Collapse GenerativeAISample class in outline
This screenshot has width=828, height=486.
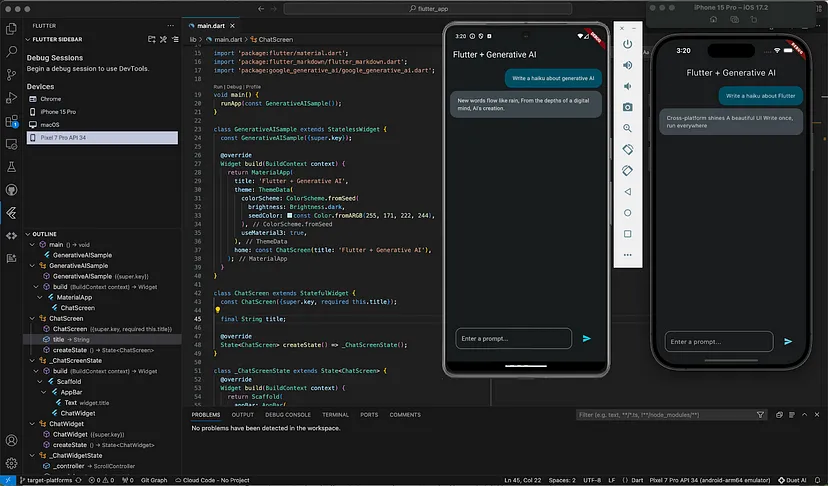pos(32,266)
